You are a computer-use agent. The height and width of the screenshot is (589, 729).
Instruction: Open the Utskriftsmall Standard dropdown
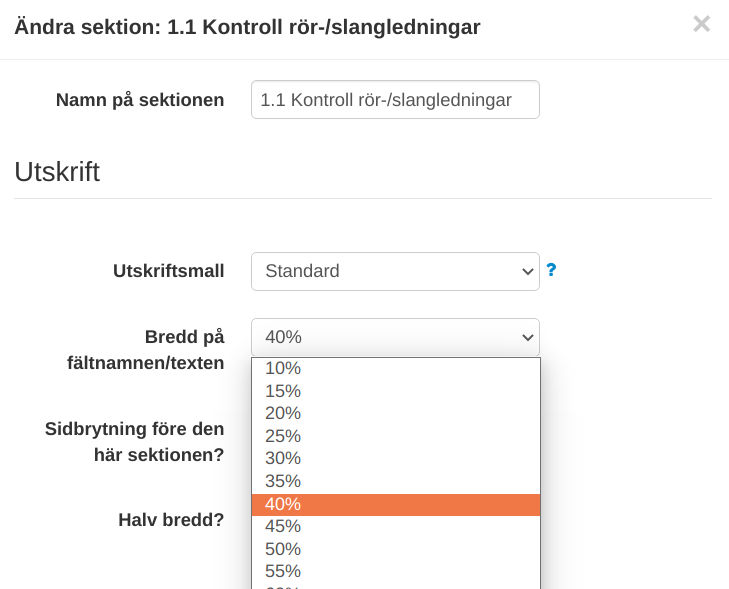pyautogui.click(x=395, y=271)
